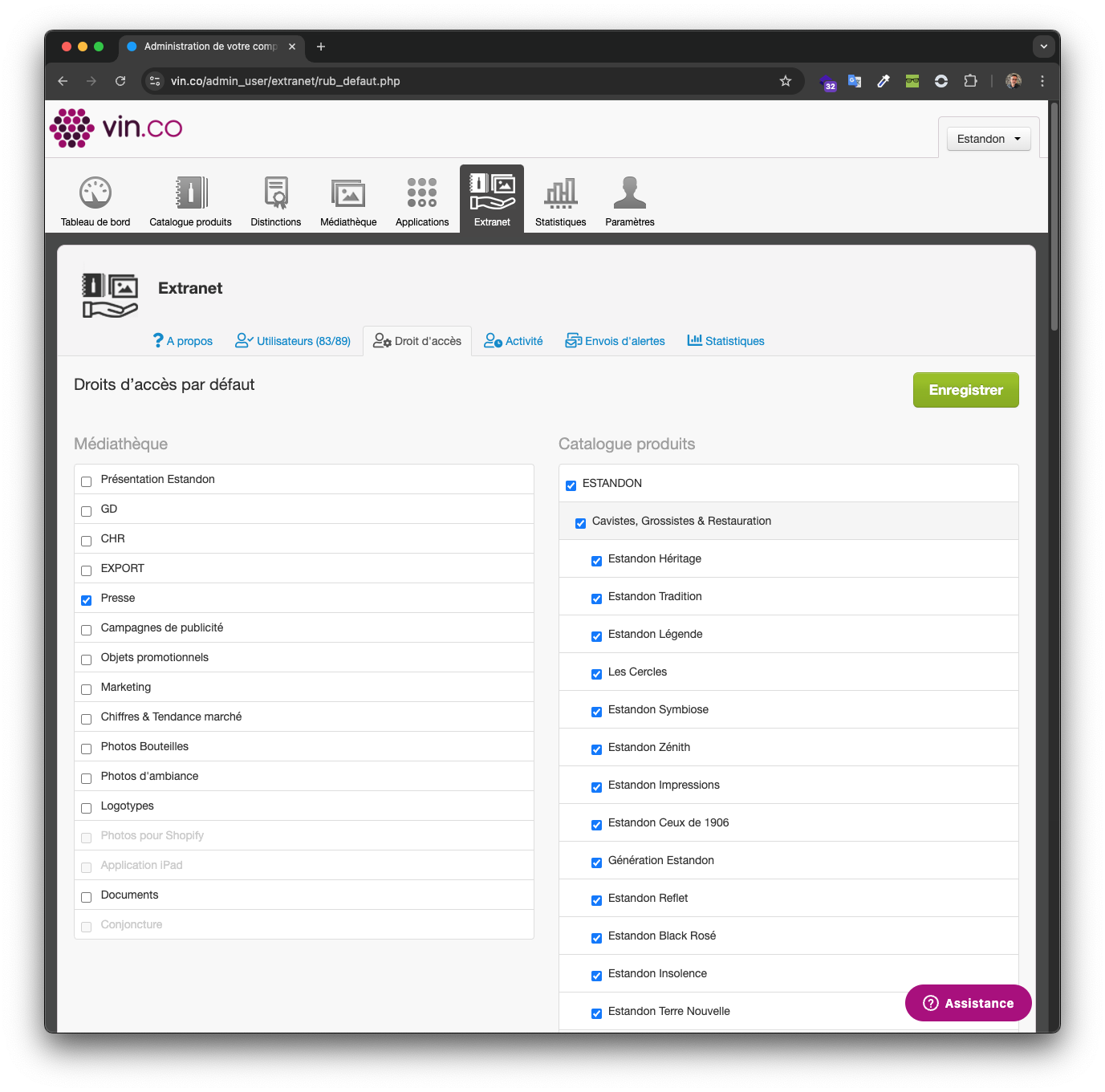Open Tableau de bord gauge icon

[95, 193]
